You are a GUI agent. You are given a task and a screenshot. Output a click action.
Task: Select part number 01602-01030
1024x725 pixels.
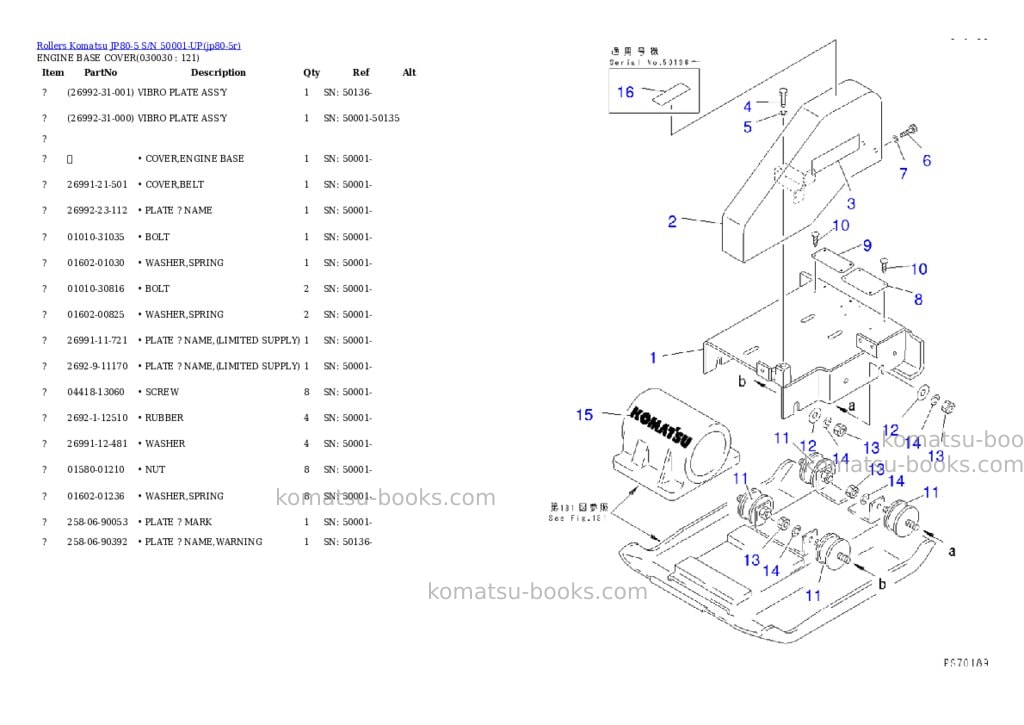[x=95, y=263]
